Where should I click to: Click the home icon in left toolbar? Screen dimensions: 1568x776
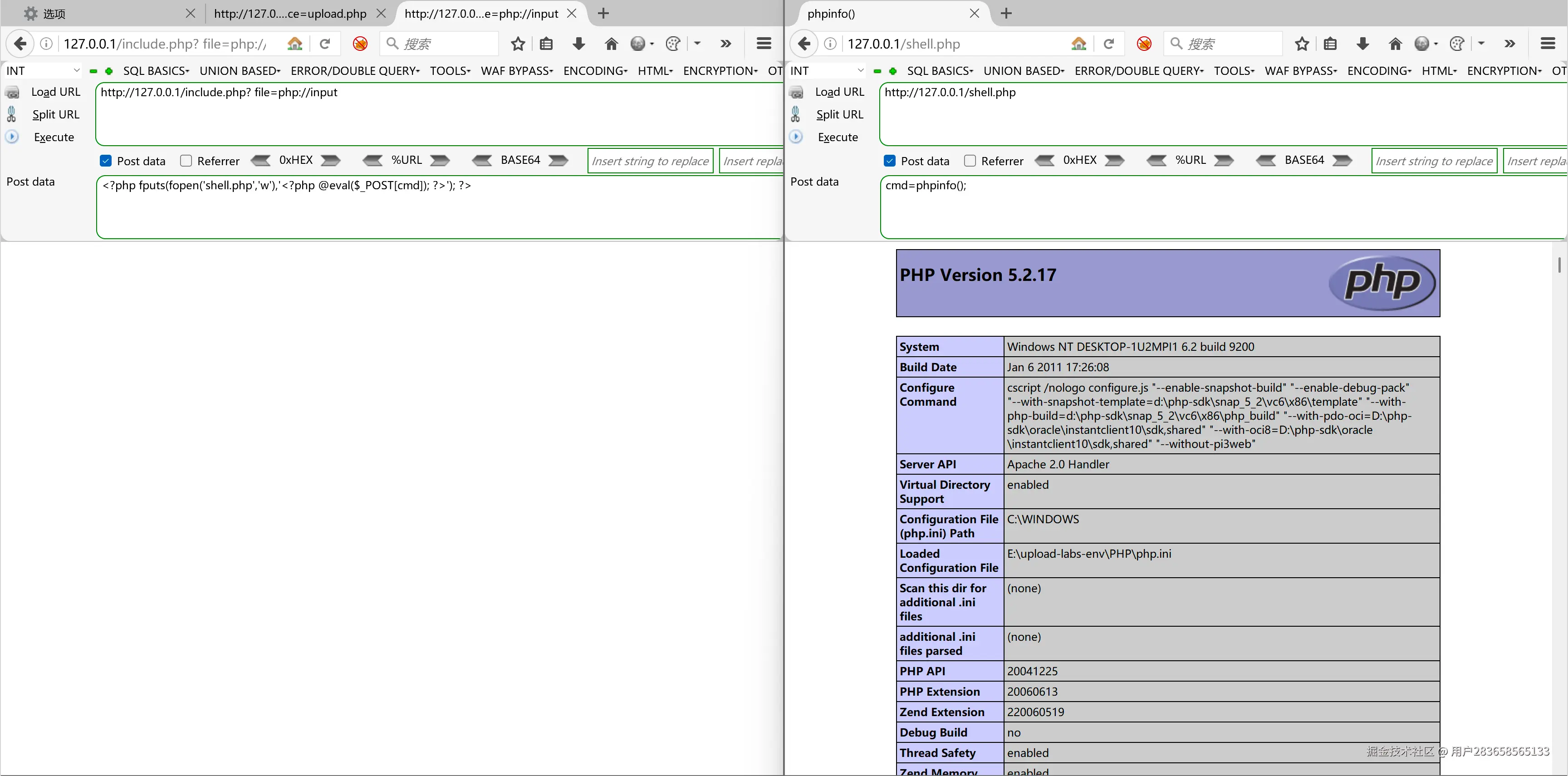pyautogui.click(x=611, y=44)
